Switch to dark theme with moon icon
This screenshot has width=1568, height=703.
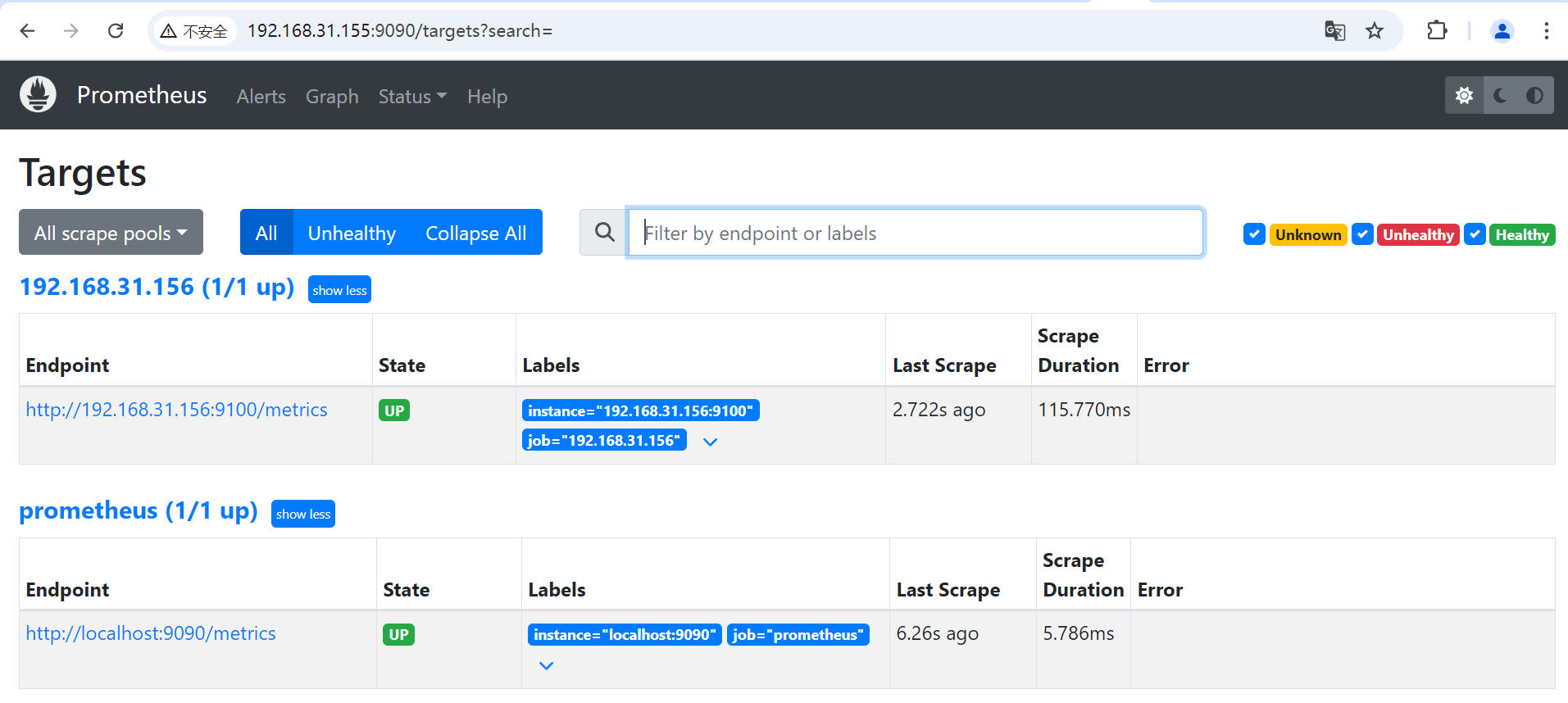tap(1500, 96)
